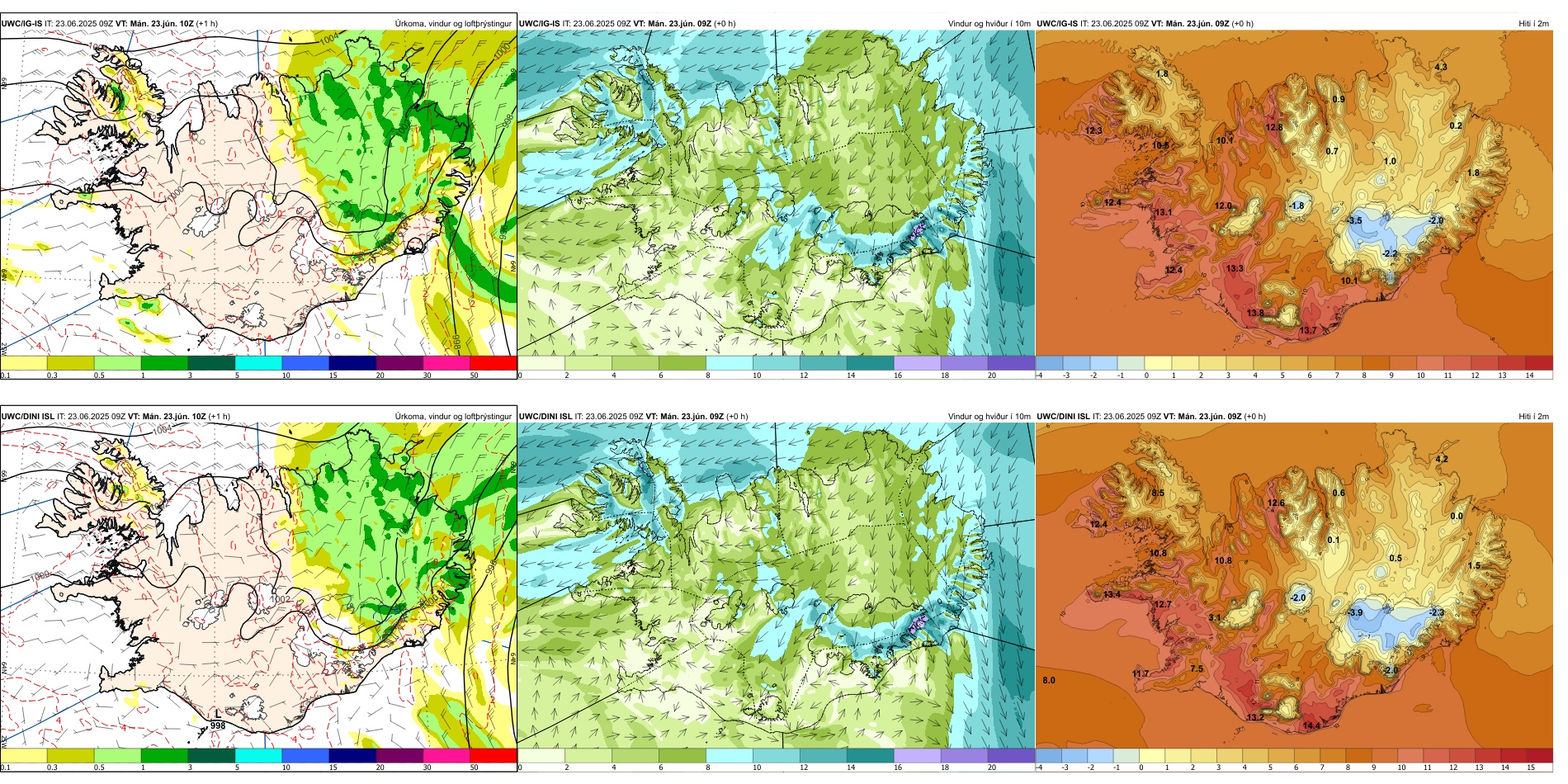Click the 13.2 temperature value on the DINI map
1568x784 pixels.
[1255, 717]
